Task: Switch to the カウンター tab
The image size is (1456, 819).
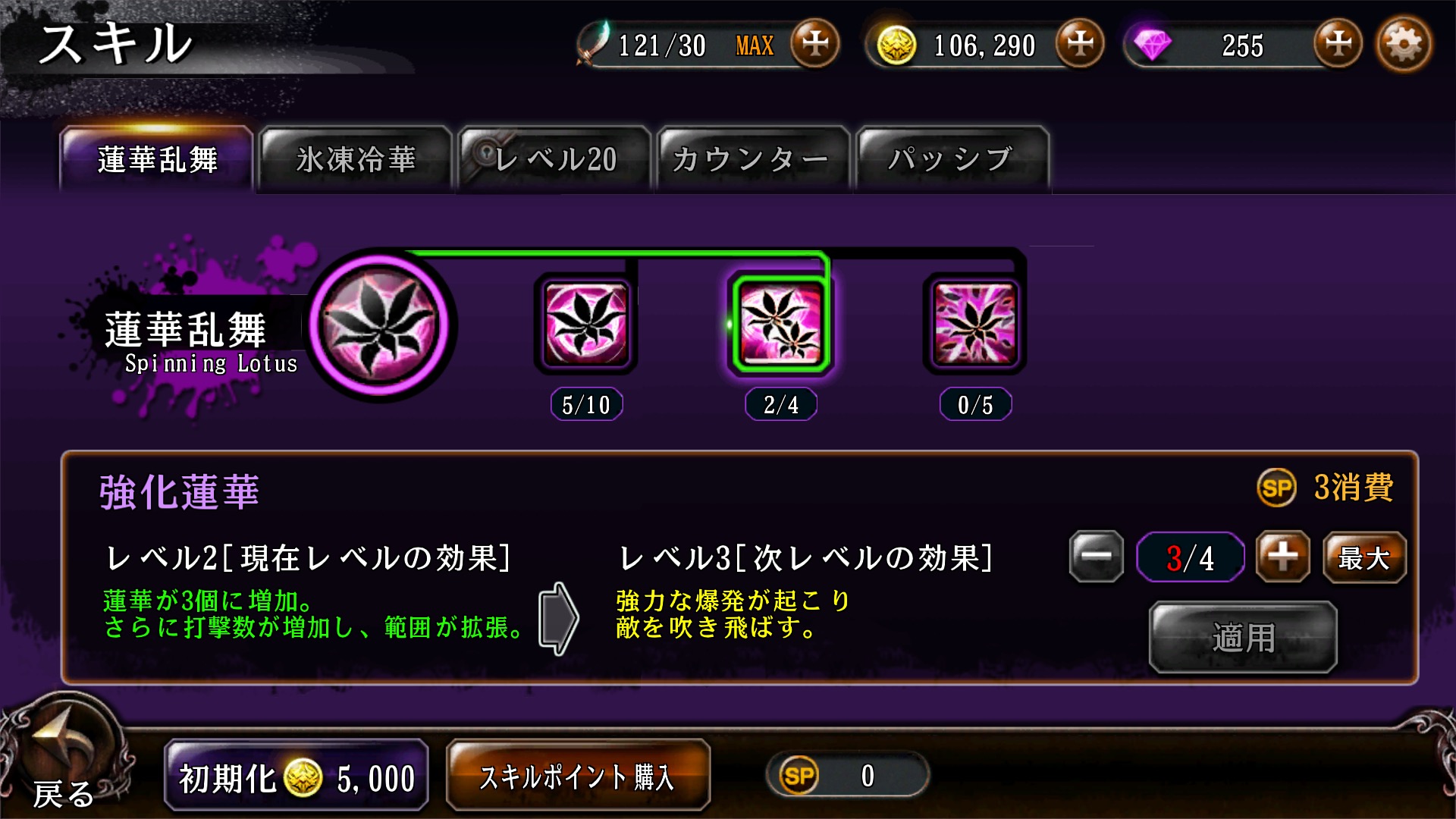Action: click(753, 158)
